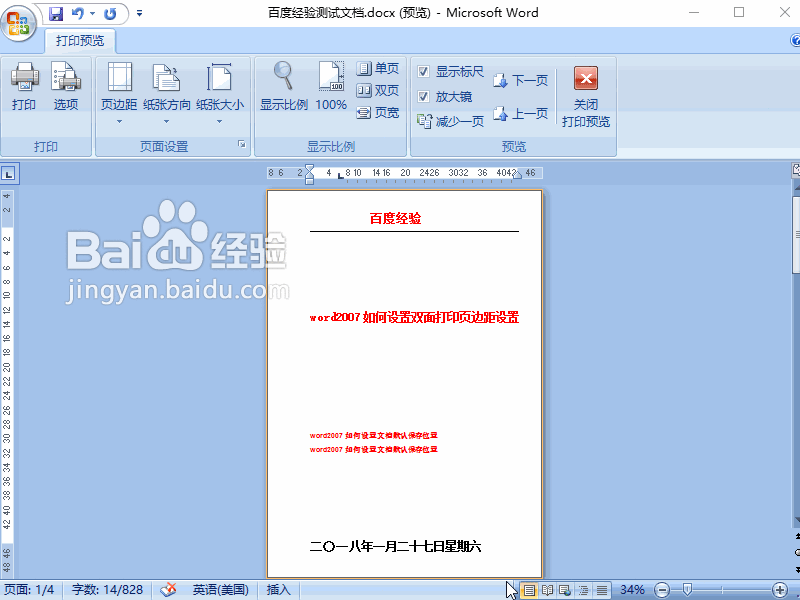The image size is (800, 600).
Task: Toggle the Show Ruler (显示标尺) checkbox
Action: tap(424, 72)
